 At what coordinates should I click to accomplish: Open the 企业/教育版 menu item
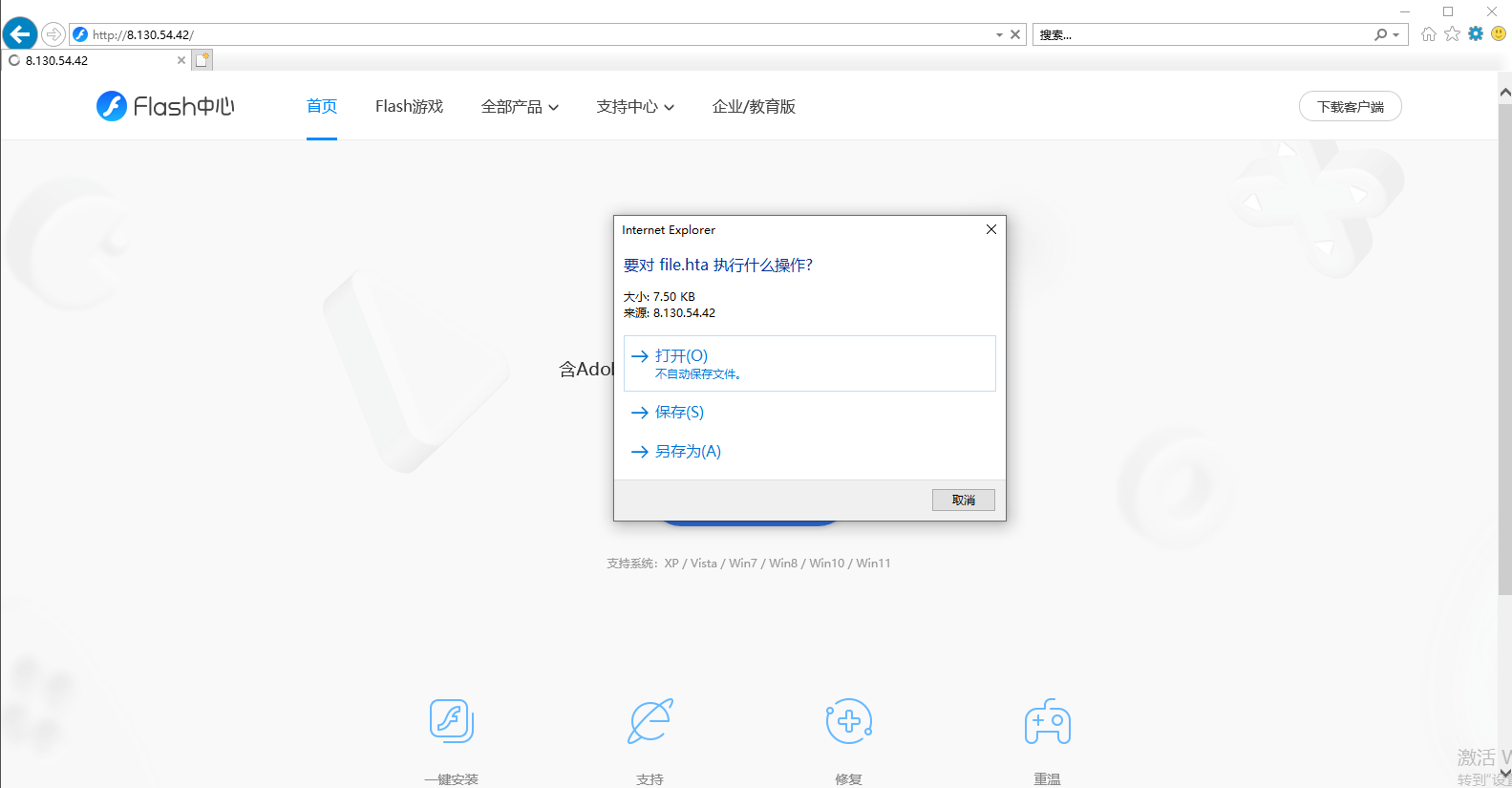click(x=754, y=106)
